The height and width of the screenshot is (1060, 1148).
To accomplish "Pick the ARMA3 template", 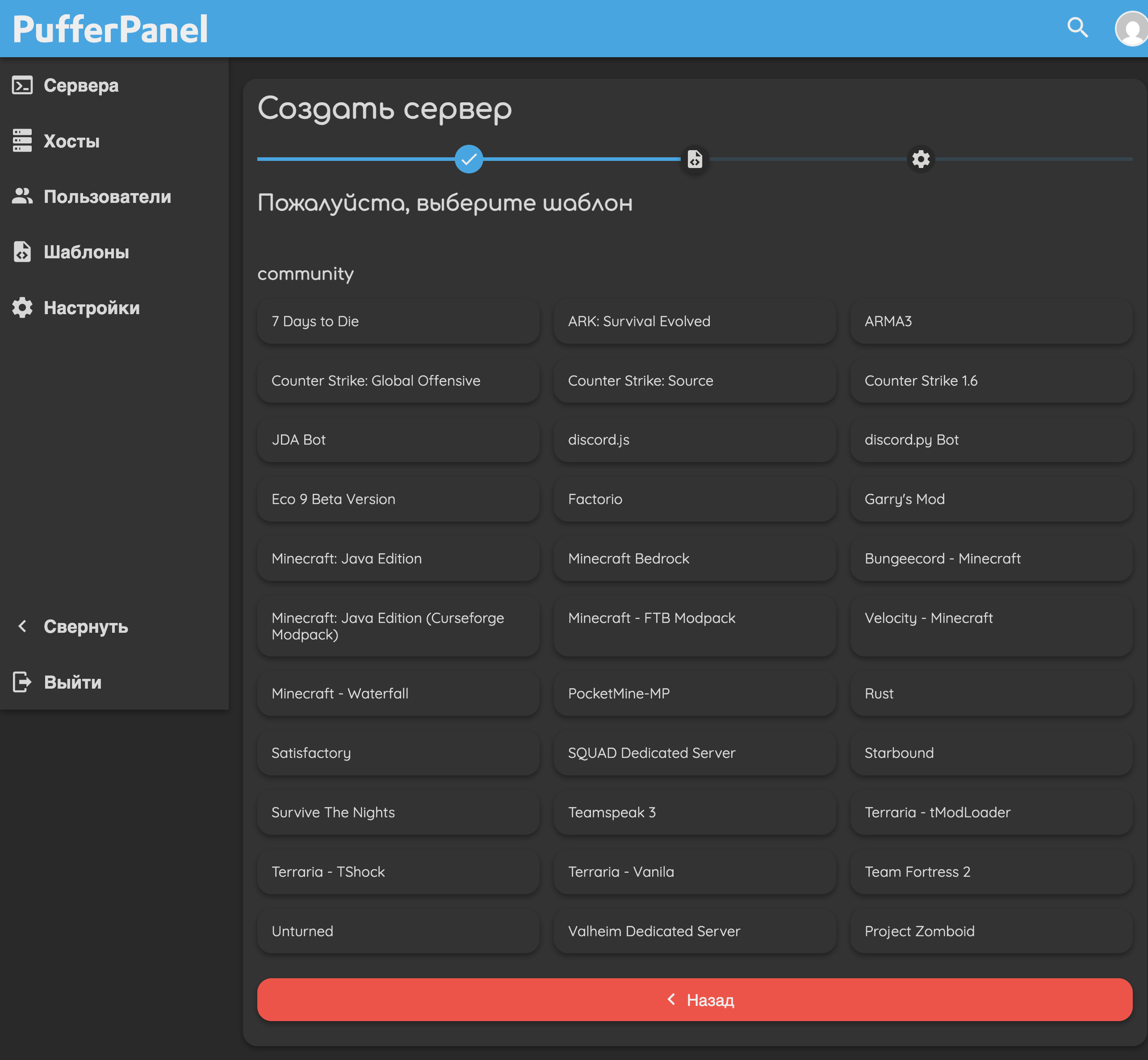I will (991, 321).
